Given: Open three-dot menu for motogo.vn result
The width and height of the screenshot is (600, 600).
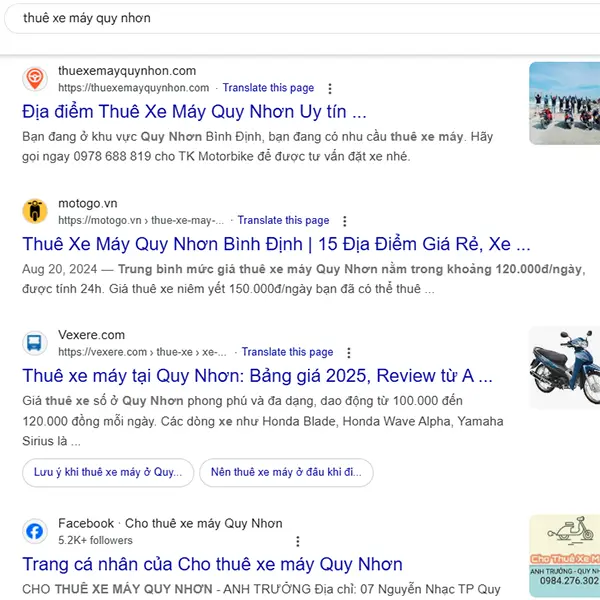Looking at the screenshot, I should (x=345, y=221).
